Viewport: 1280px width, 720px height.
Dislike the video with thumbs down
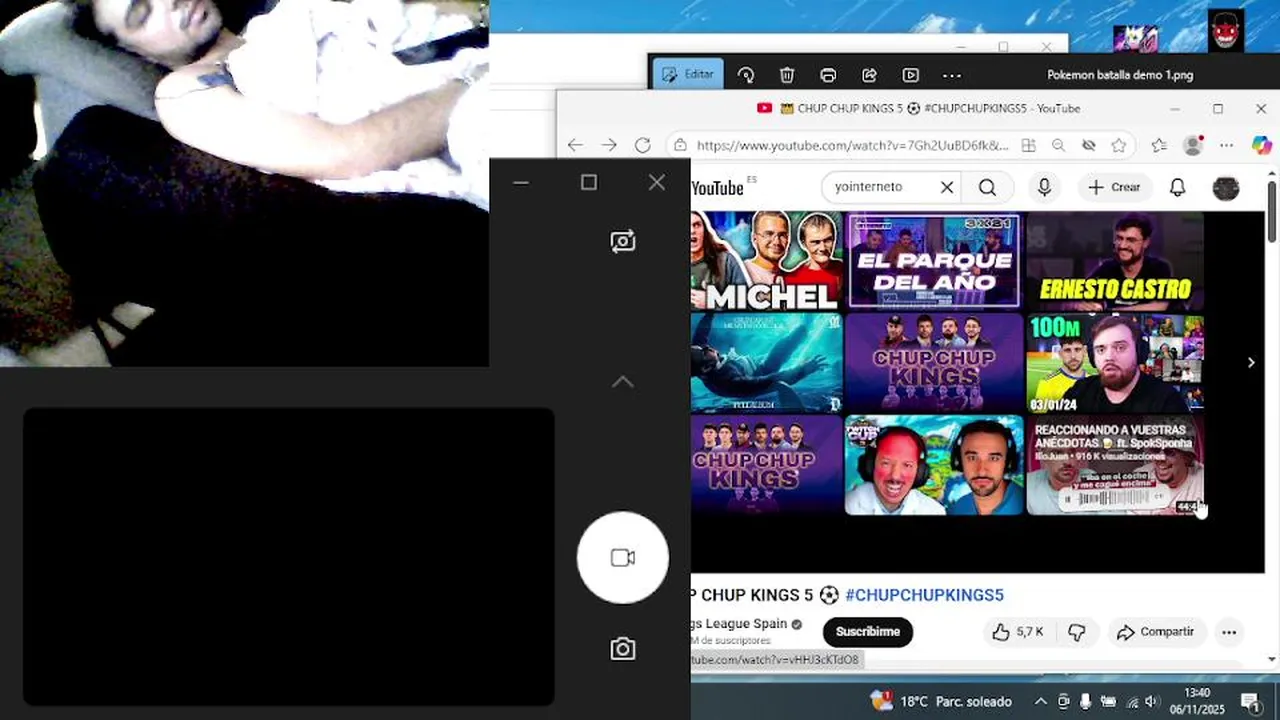tap(1077, 632)
